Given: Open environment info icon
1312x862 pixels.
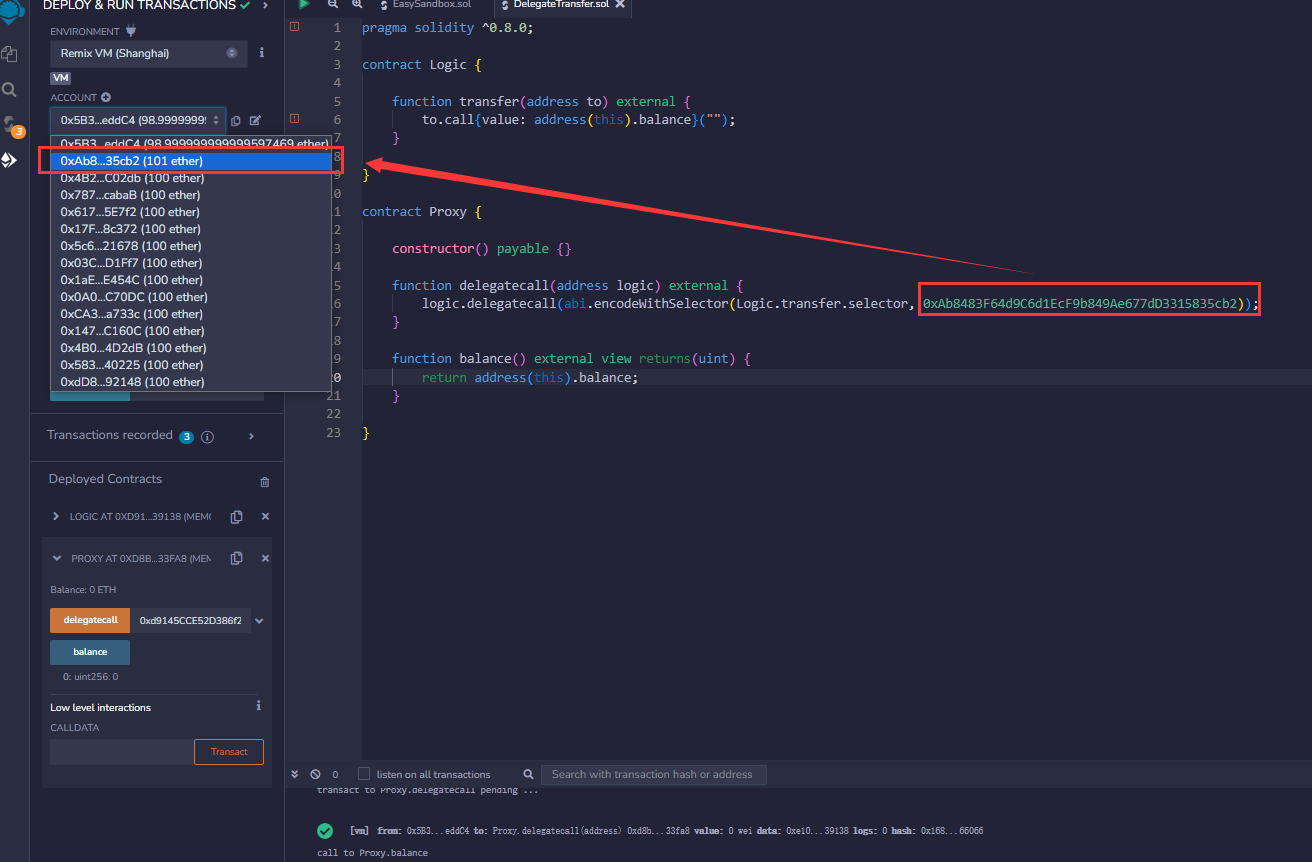Looking at the screenshot, I should pos(262,52).
